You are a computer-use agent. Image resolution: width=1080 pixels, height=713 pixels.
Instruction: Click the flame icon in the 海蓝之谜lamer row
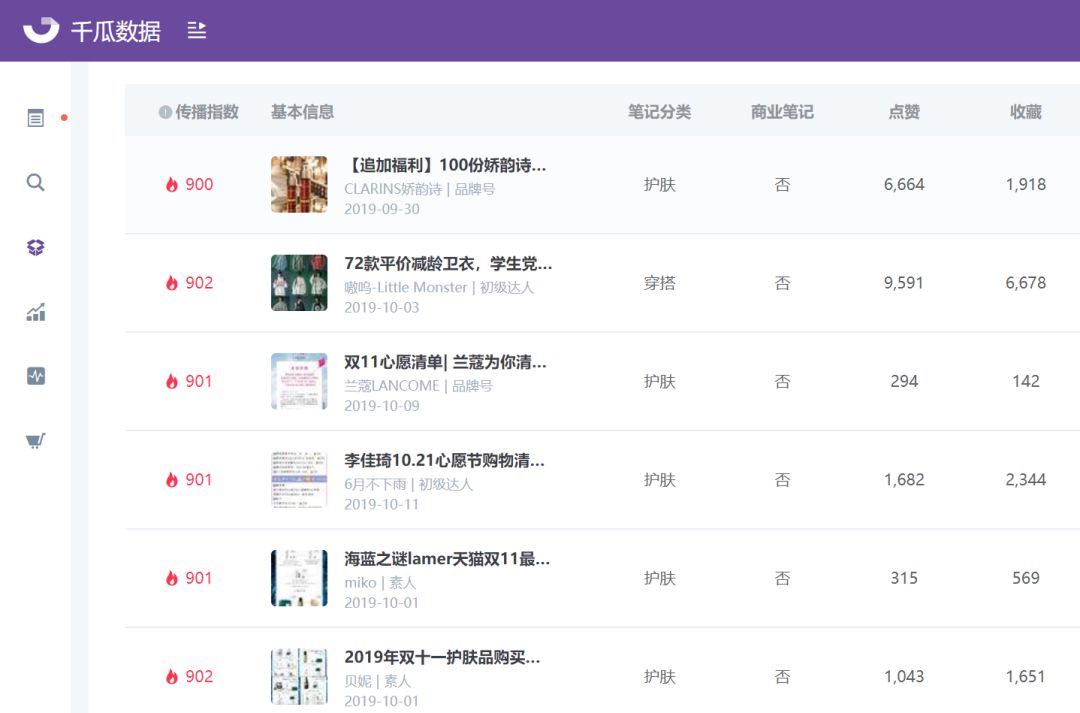coord(172,579)
